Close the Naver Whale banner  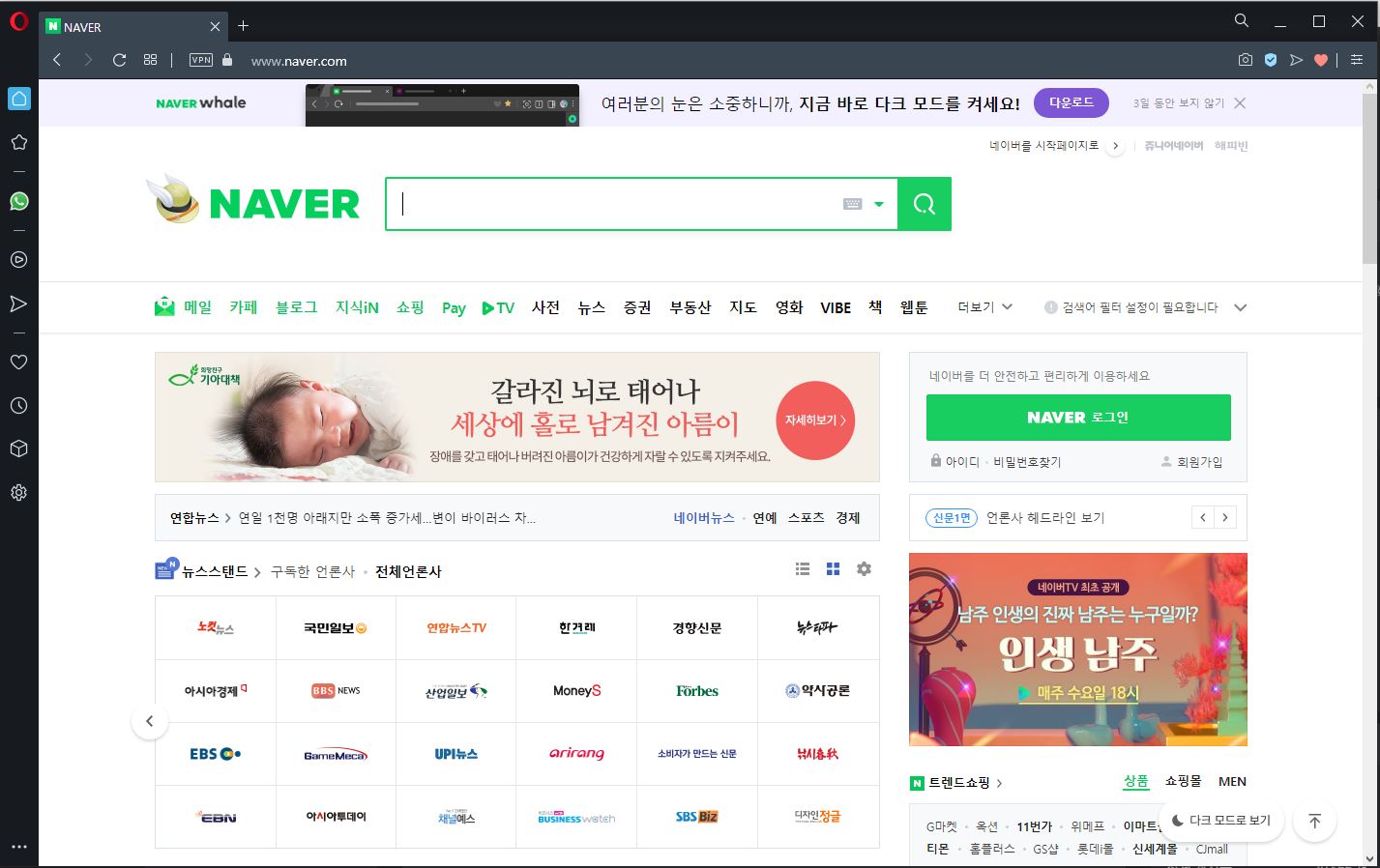click(1240, 102)
